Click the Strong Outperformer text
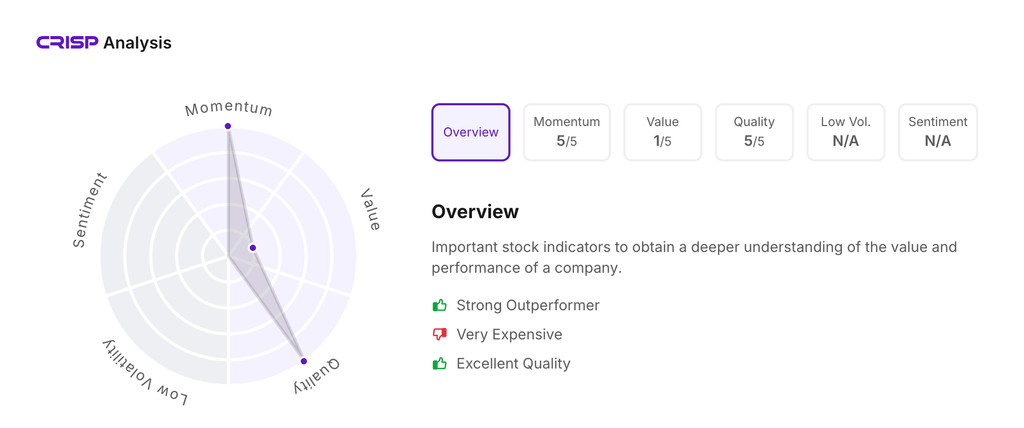 (x=528, y=305)
